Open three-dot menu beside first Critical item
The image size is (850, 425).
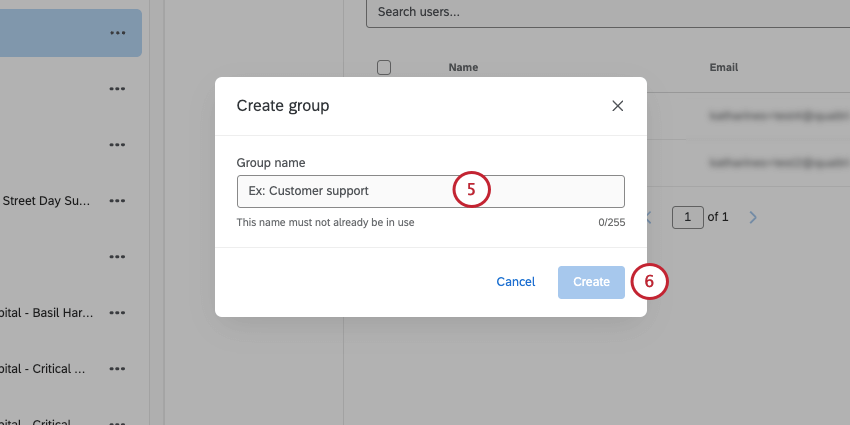[x=118, y=369]
